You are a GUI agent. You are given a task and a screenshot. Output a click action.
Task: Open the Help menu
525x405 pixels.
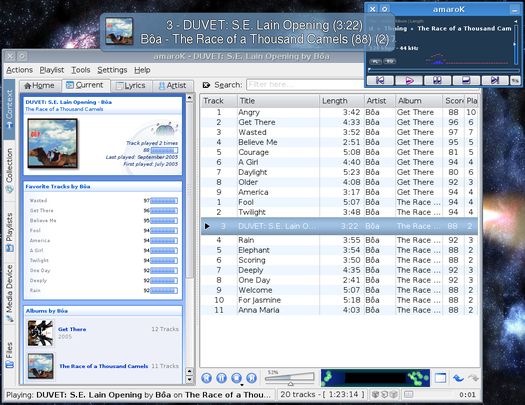pos(142,70)
